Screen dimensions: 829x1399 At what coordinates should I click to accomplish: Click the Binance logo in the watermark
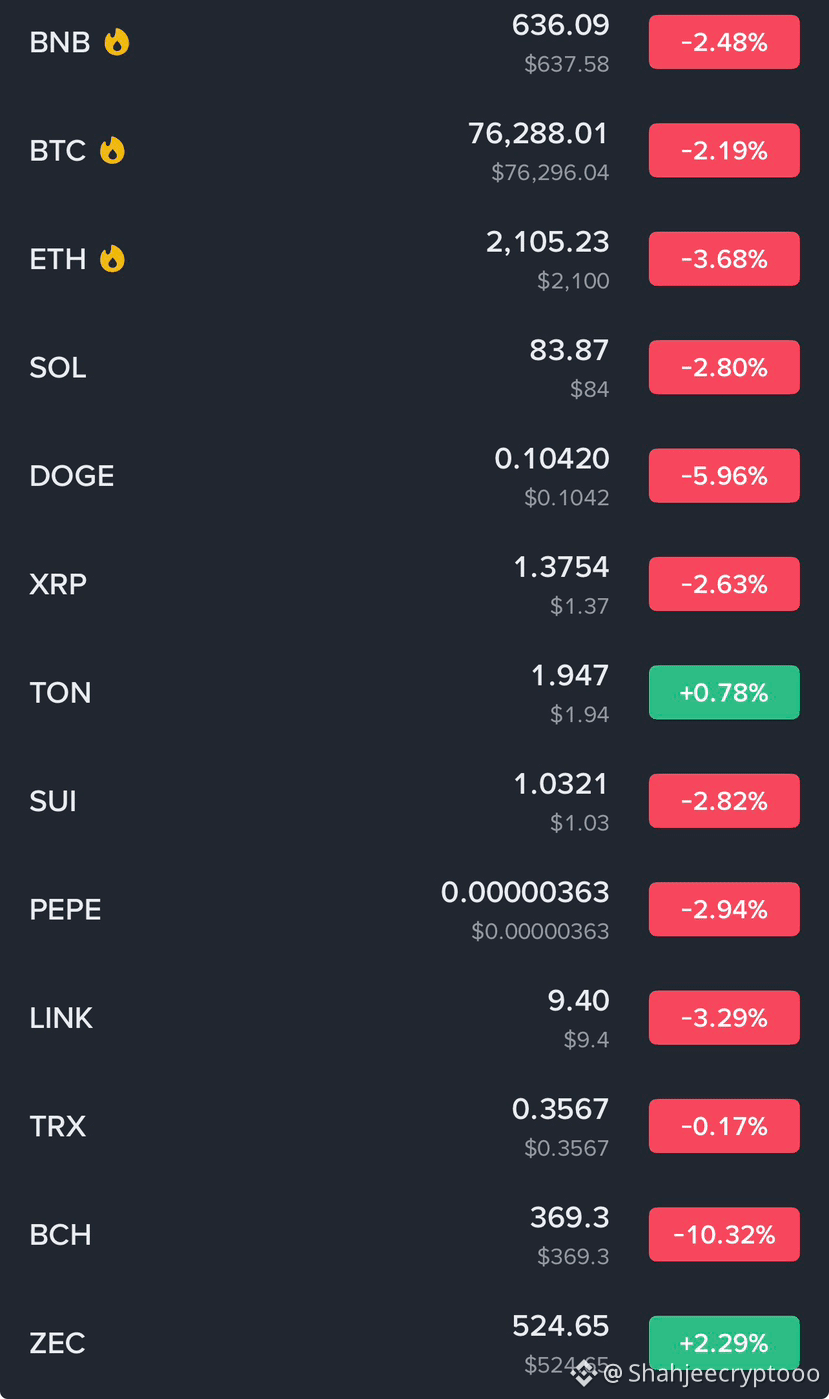(584, 1373)
